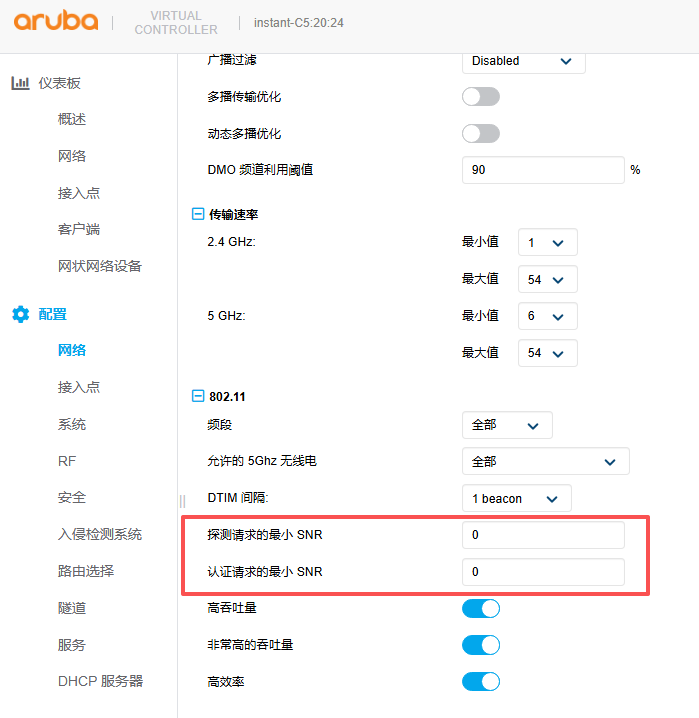Collapse the 802.11 section minus icon
This screenshot has width=699, height=718.
(x=197, y=396)
